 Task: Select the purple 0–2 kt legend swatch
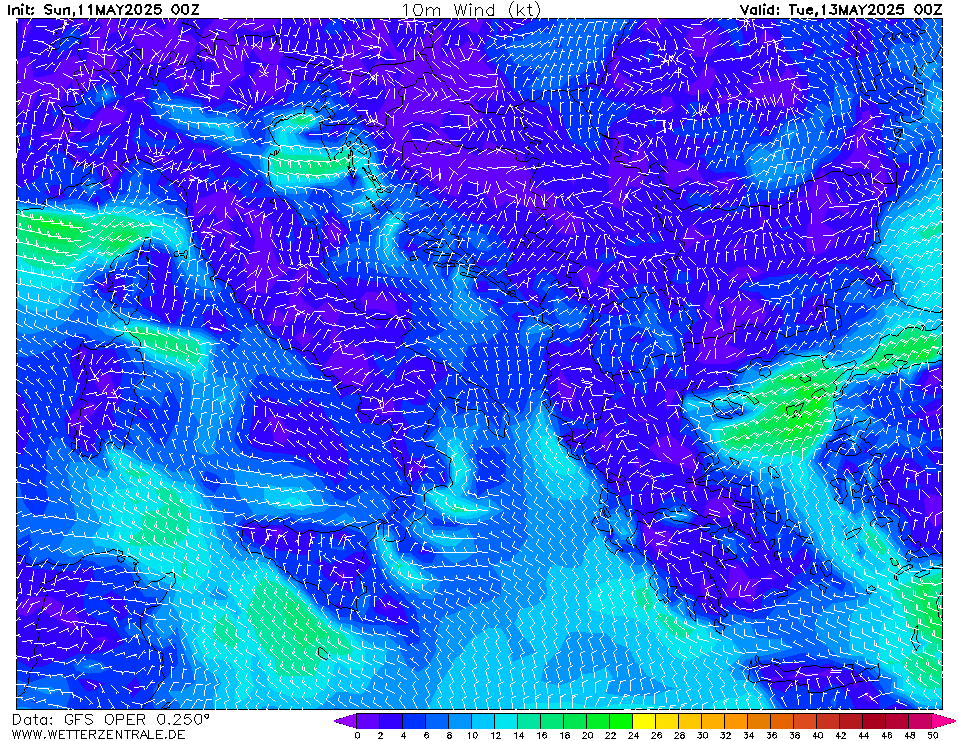(x=368, y=721)
